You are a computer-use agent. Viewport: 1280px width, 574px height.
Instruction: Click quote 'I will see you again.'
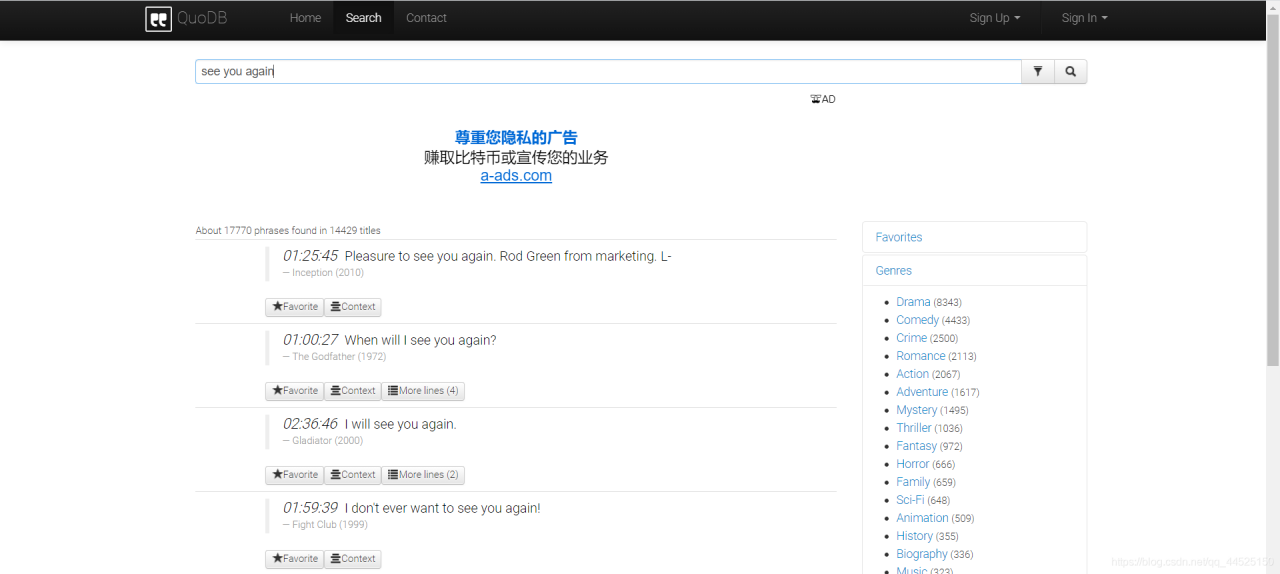[400, 424]
